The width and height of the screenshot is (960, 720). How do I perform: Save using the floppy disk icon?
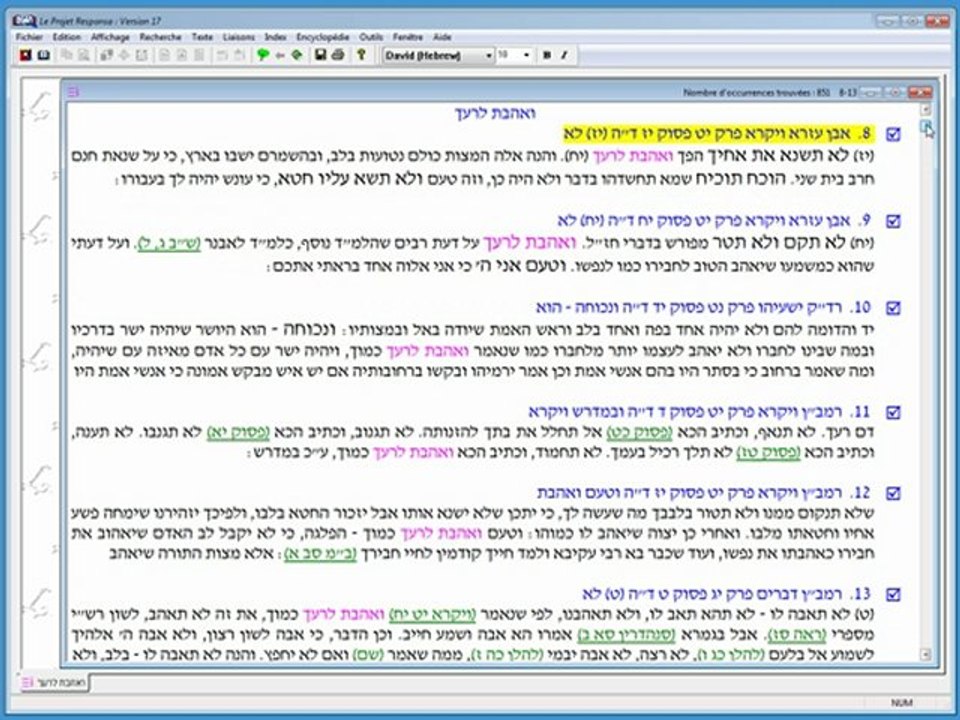pyautogui.click(x=320, y=55)
